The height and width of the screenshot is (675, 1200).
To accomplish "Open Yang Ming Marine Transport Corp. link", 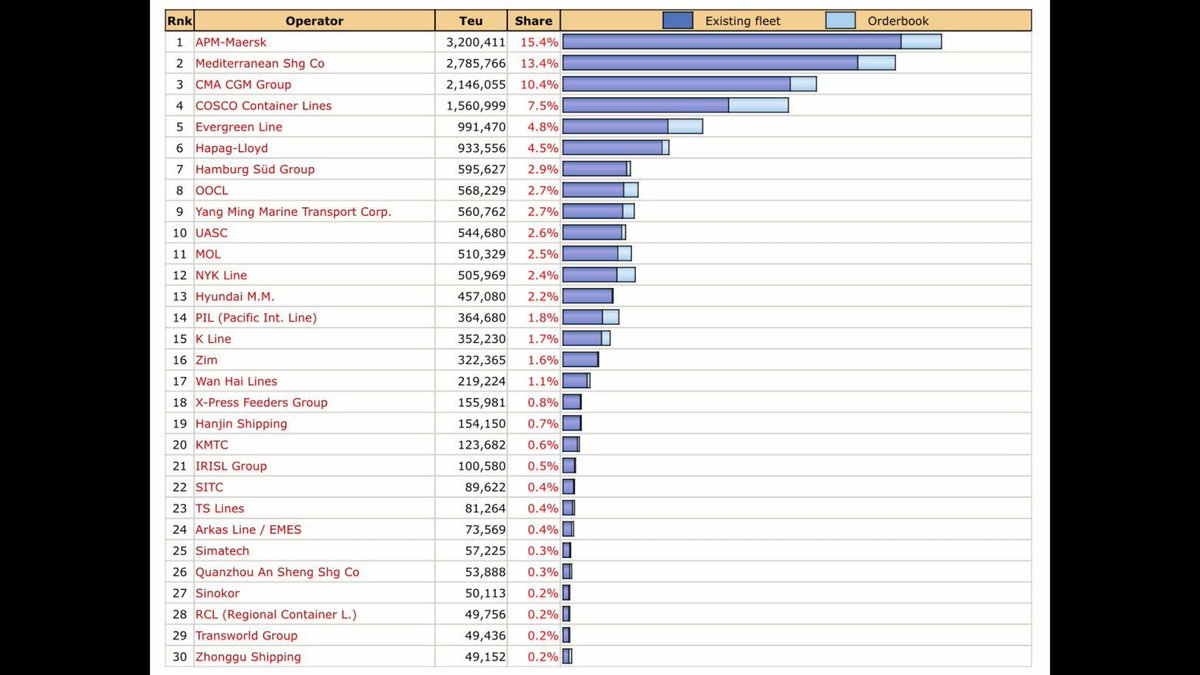I will click(293, 211).
